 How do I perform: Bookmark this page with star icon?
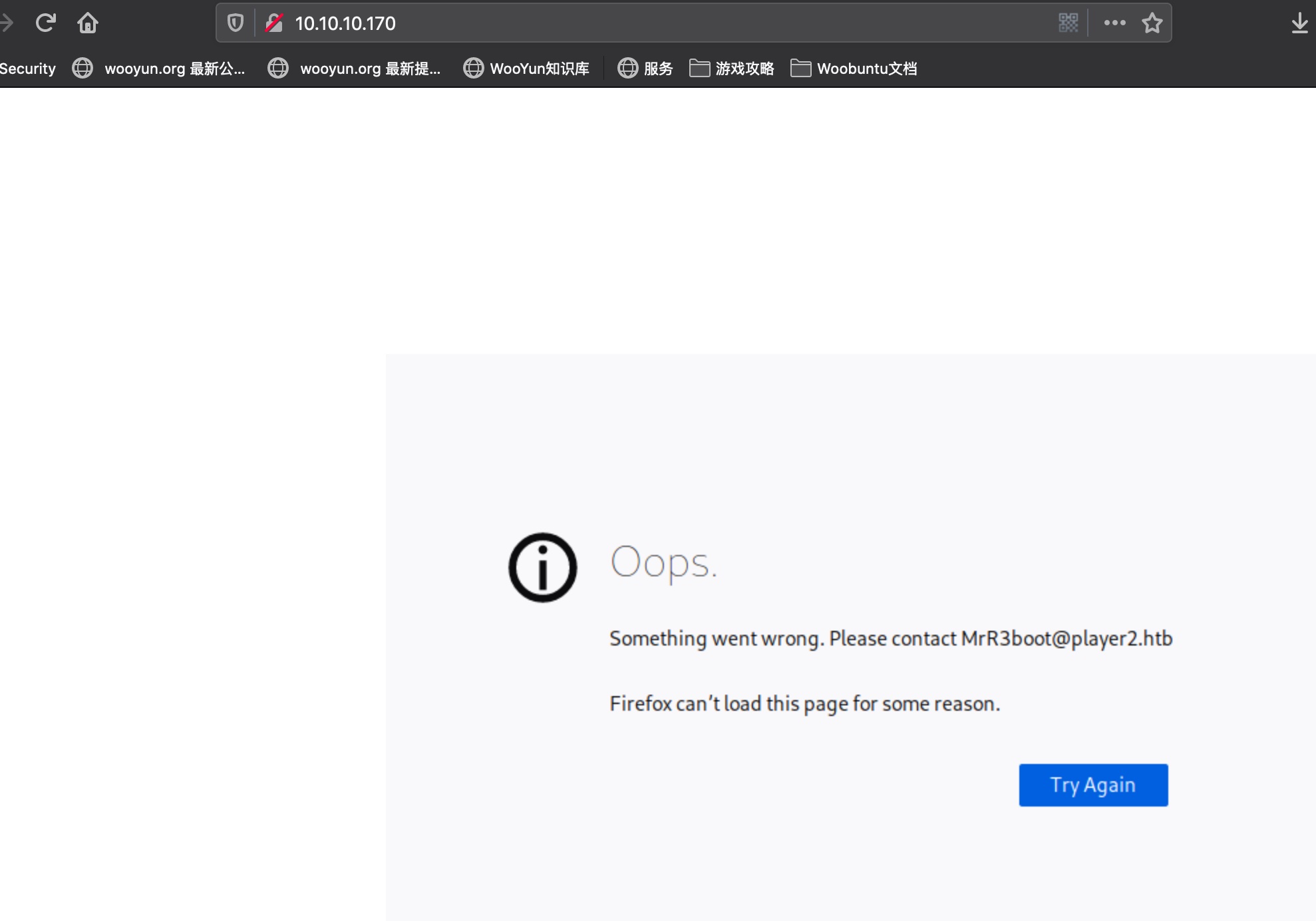click(x=1152, y=23)
